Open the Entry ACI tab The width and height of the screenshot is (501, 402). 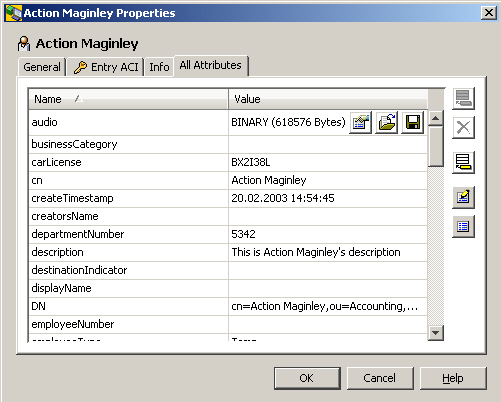point(106,67)
